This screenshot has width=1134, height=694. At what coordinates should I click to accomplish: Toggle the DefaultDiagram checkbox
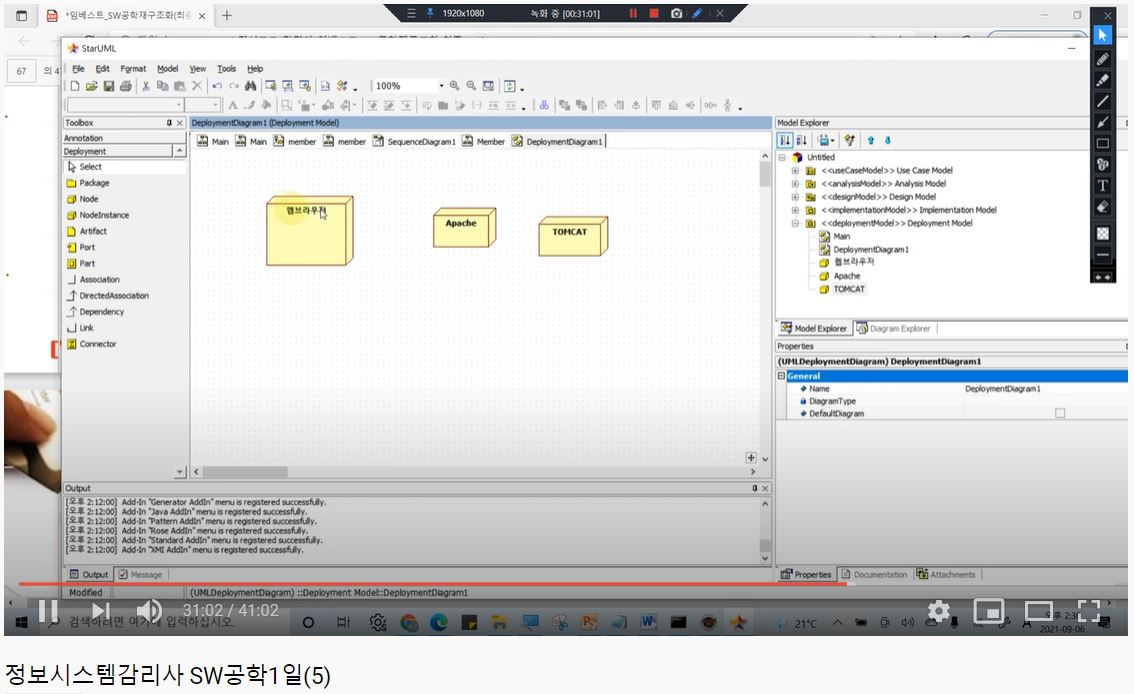pyautogui.click(x=1060, y=414)
